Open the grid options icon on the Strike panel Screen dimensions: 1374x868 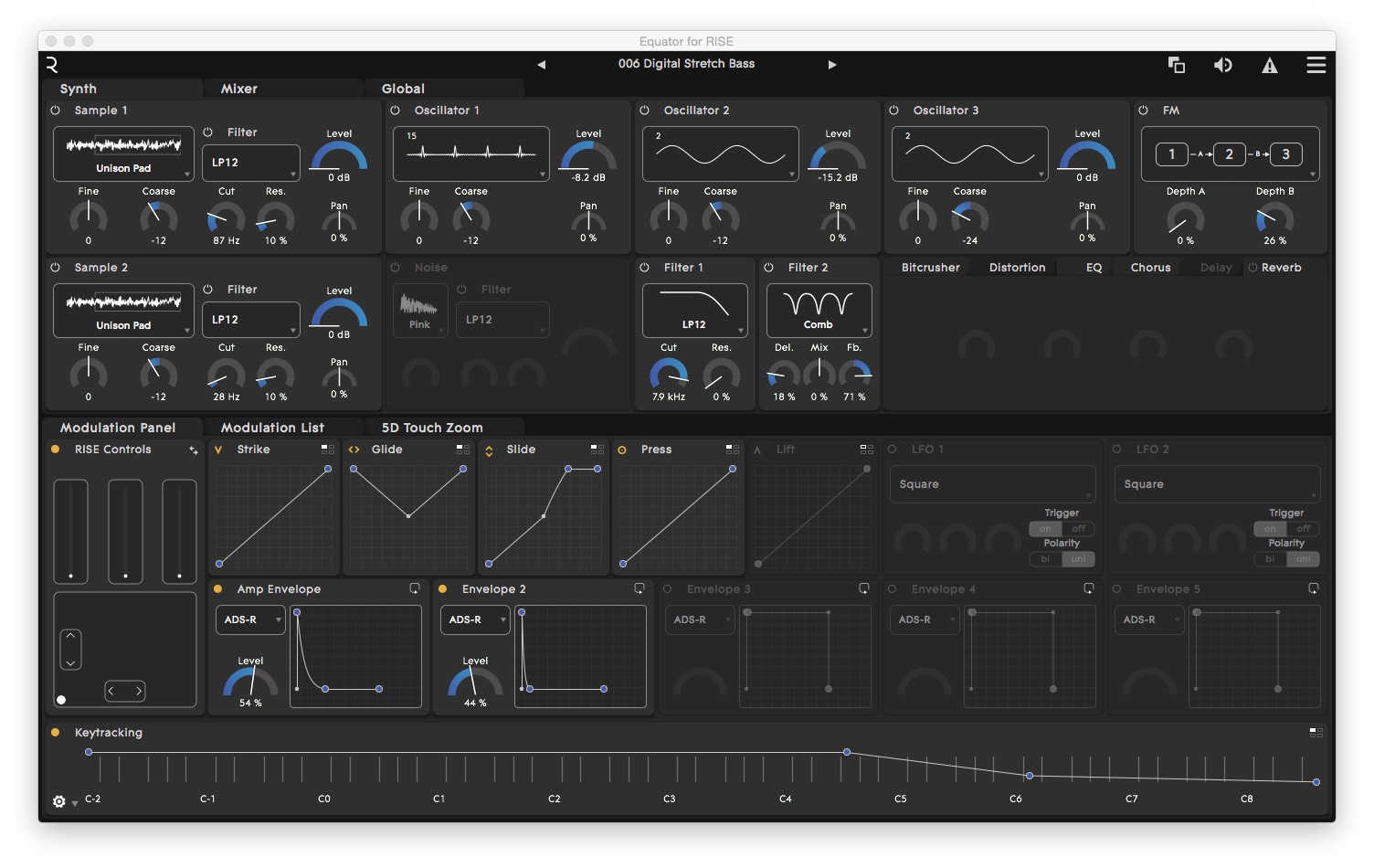[x=326, y=449]
